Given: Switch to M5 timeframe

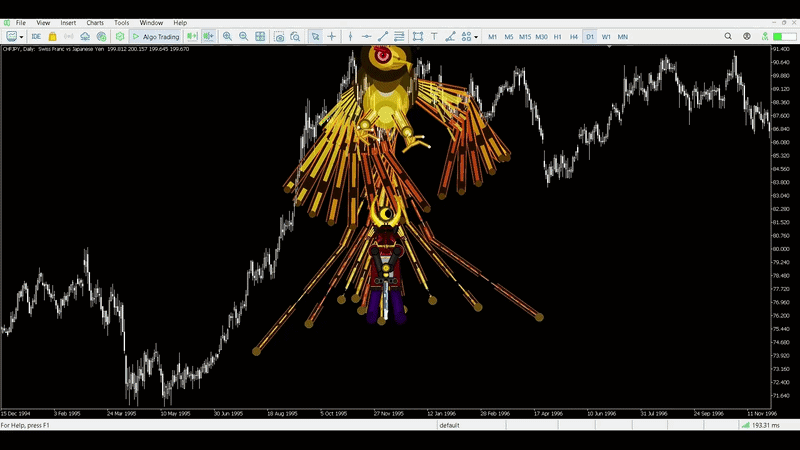Looking at the screenshot, I should click(509, 37).
